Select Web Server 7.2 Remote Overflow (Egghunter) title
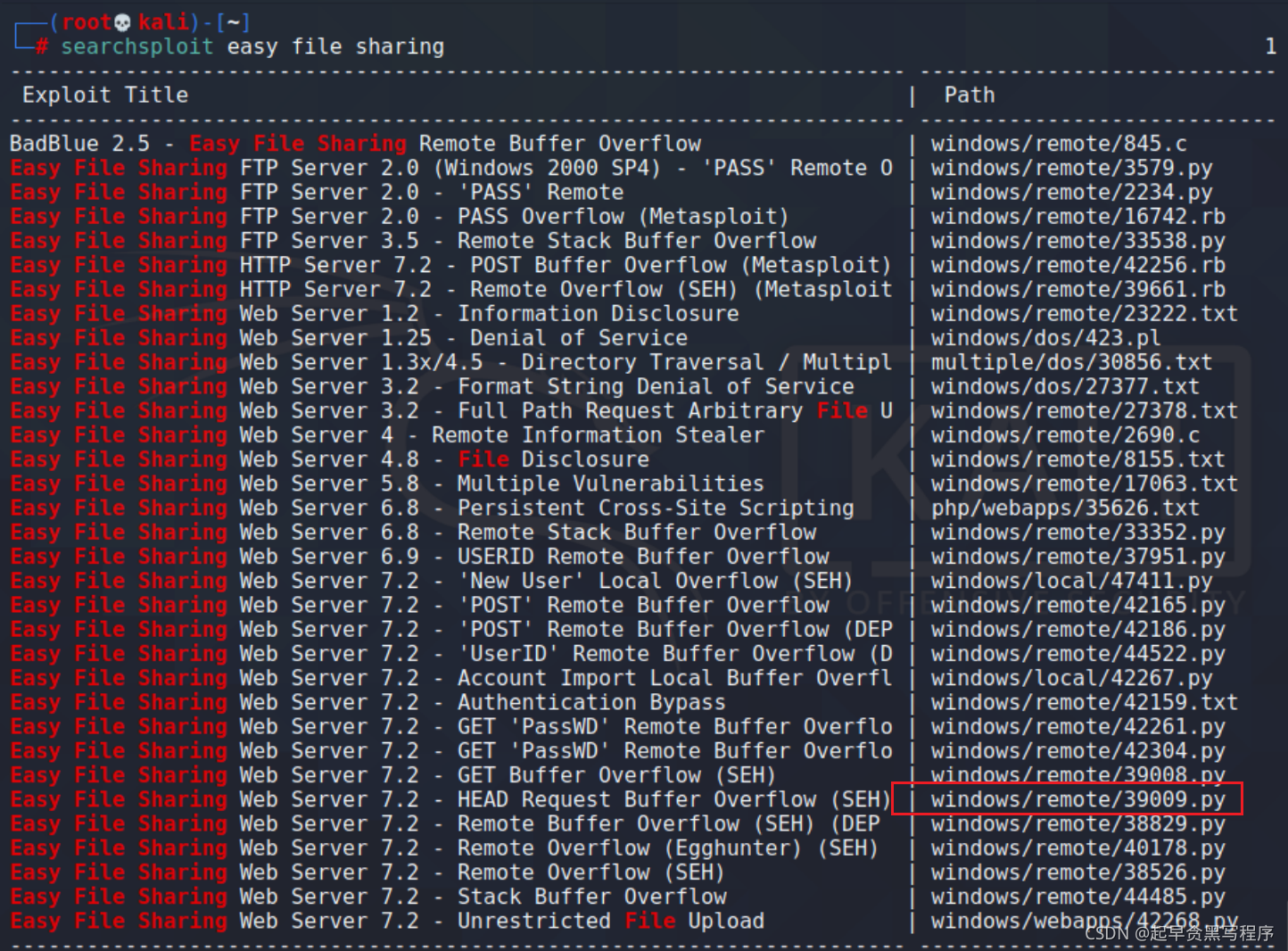This screenshot has height=951, width=1288. click(444, 848)
